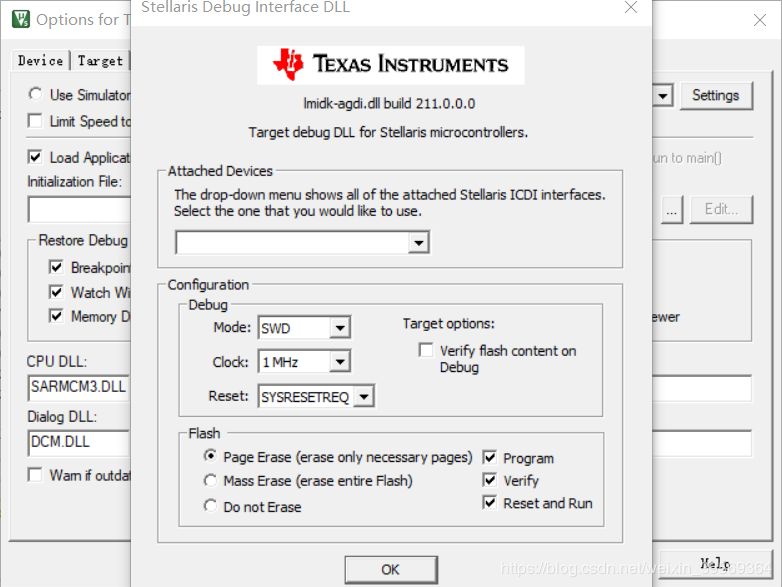Click the browse ... button in the Options window
This screenshot has width=782, height=587.
click(672, 210)
